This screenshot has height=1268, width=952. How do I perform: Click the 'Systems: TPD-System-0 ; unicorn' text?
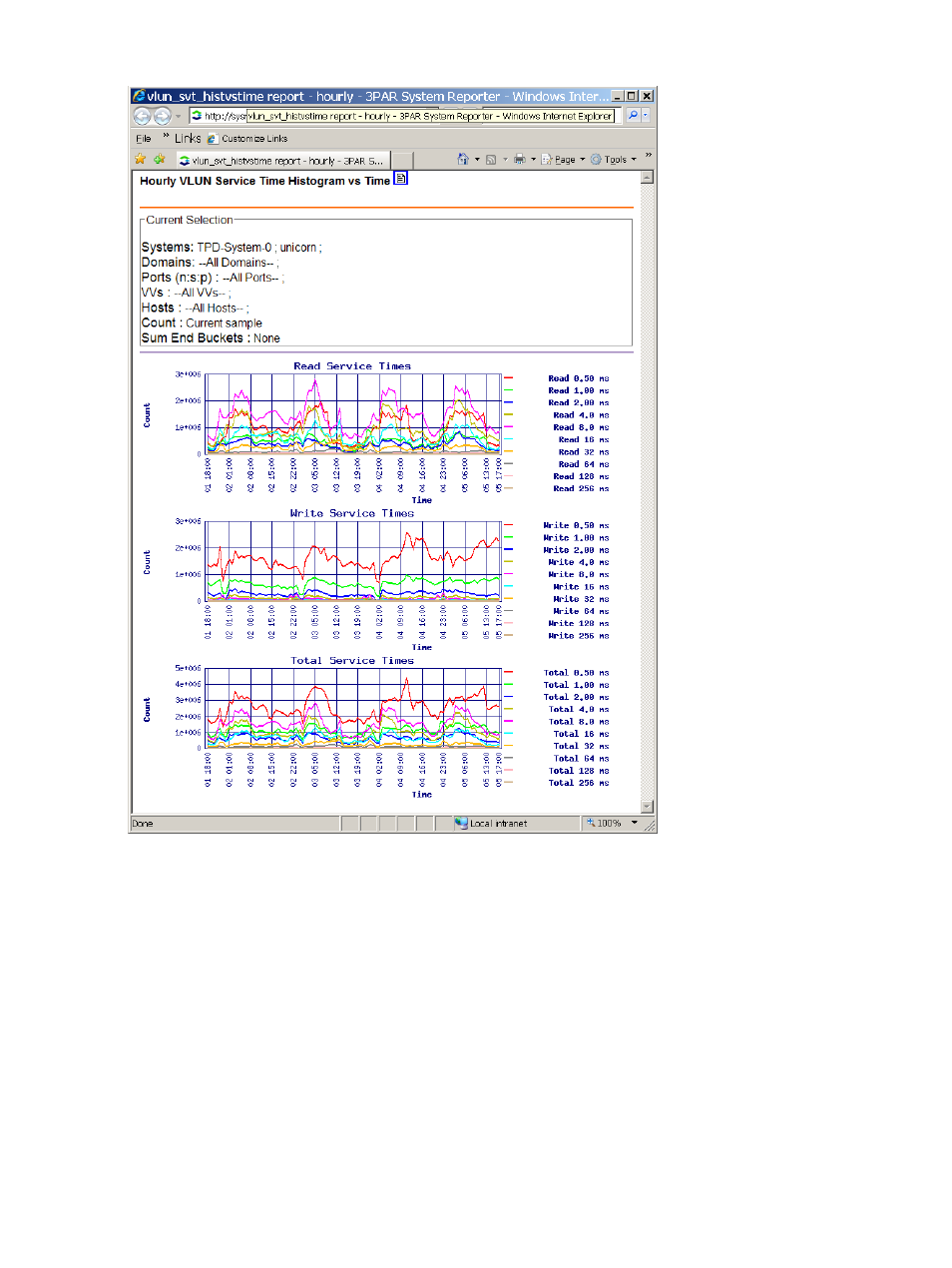point(232,248)
